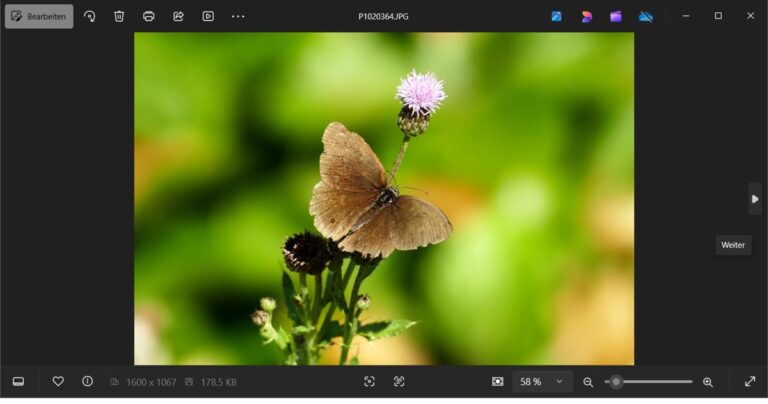Fit image to window with fit icon

(498, 381)
